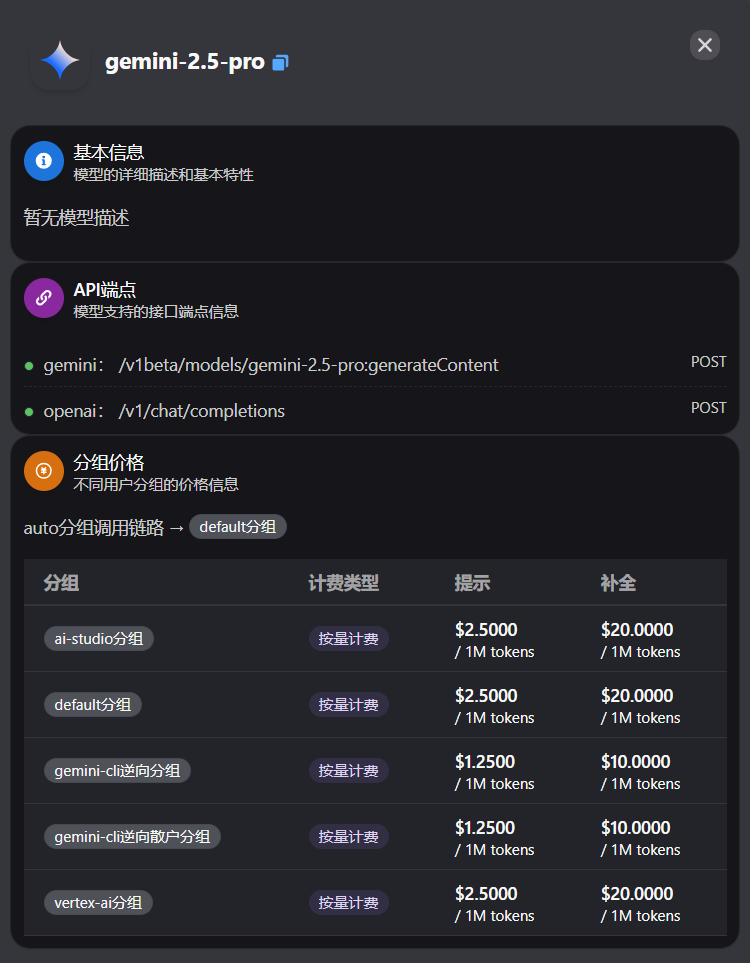Click the default分组 tag in auto chain
Image resolution: width=750 pixels, height=963 pixels.
pyautogui.click(x=238, y=527)
